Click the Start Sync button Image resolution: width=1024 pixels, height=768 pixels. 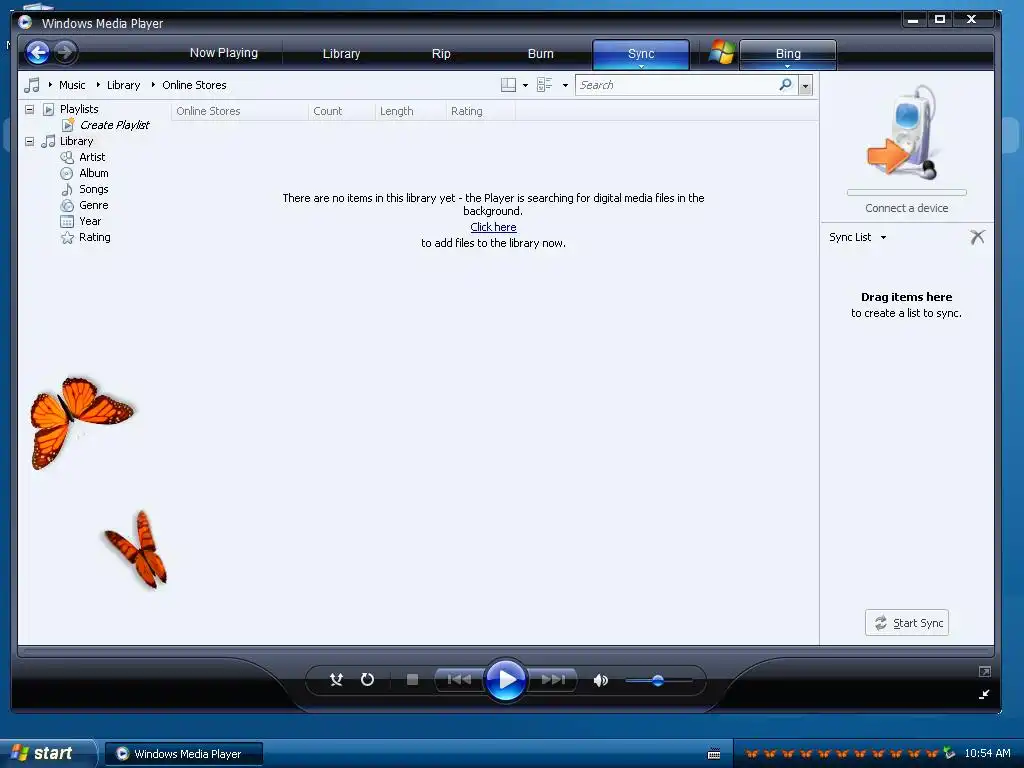(907, 623)
